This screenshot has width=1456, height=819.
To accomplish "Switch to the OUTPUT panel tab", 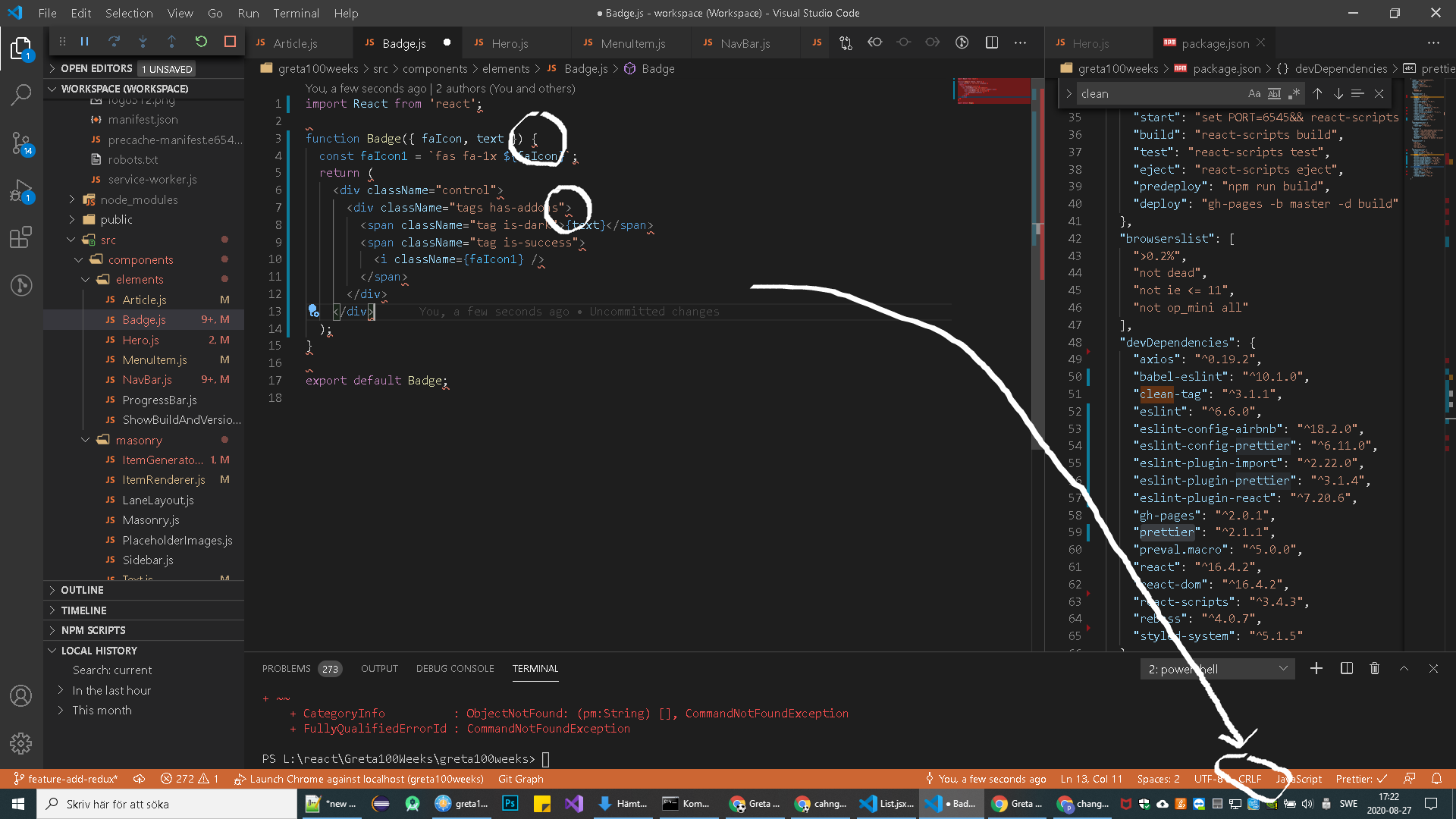I will click(x=379, y=669).
